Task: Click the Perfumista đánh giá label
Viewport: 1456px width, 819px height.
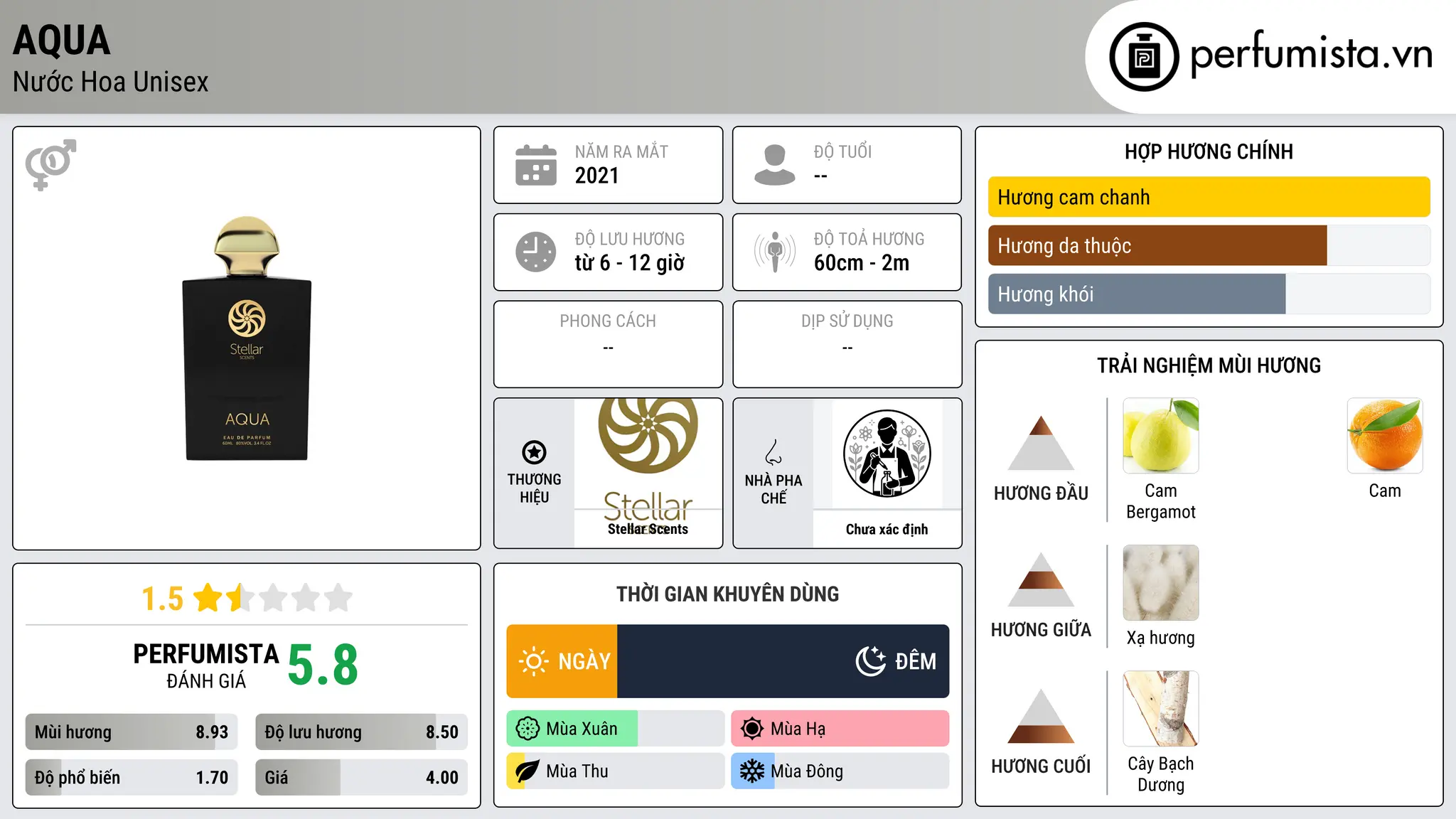Action: click(x=206, y=665)
